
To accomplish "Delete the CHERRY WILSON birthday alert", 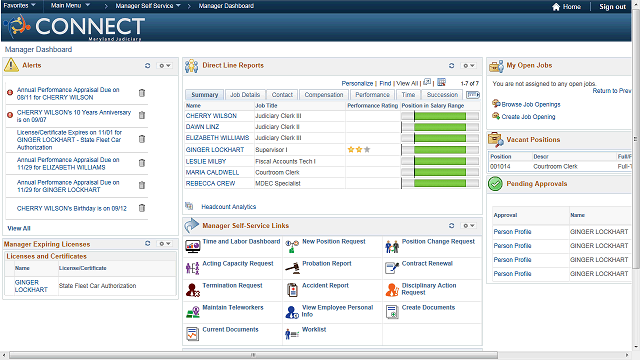I will (142, 208).
